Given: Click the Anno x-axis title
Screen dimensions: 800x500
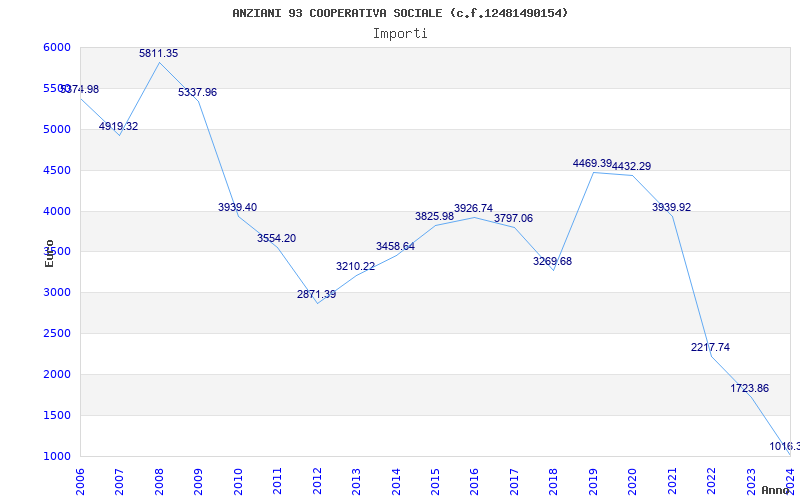Looking at the screenshot, I should tap(776, 490).
